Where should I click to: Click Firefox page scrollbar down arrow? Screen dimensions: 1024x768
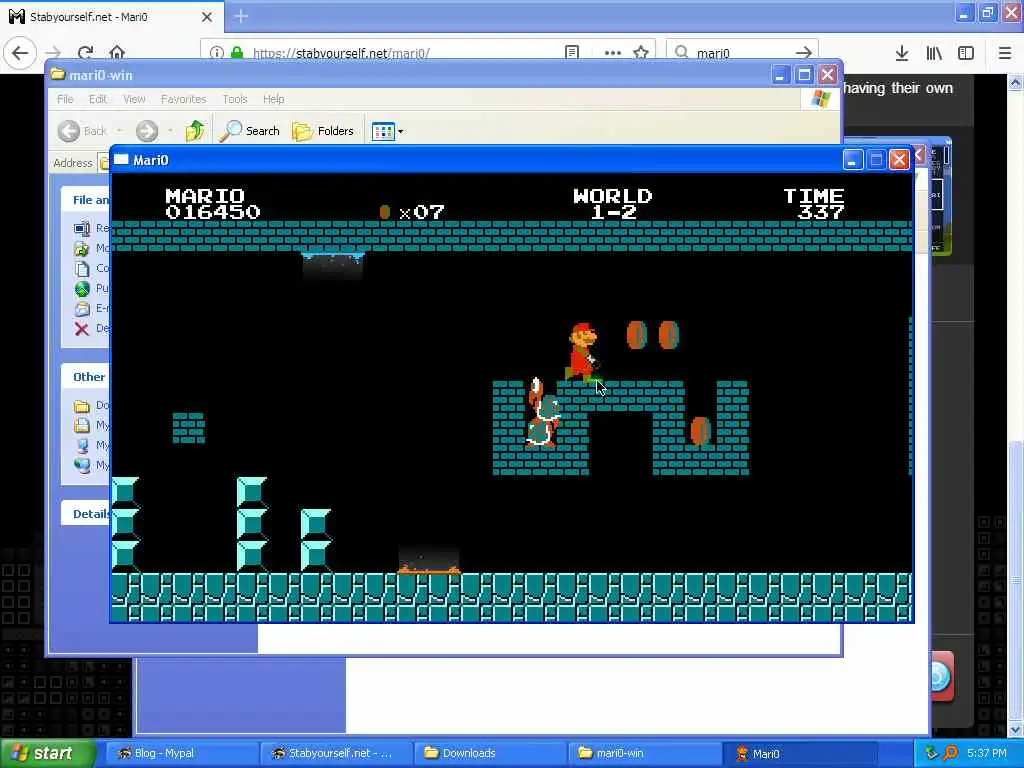pyautogui.click(x=1016, y=730)
